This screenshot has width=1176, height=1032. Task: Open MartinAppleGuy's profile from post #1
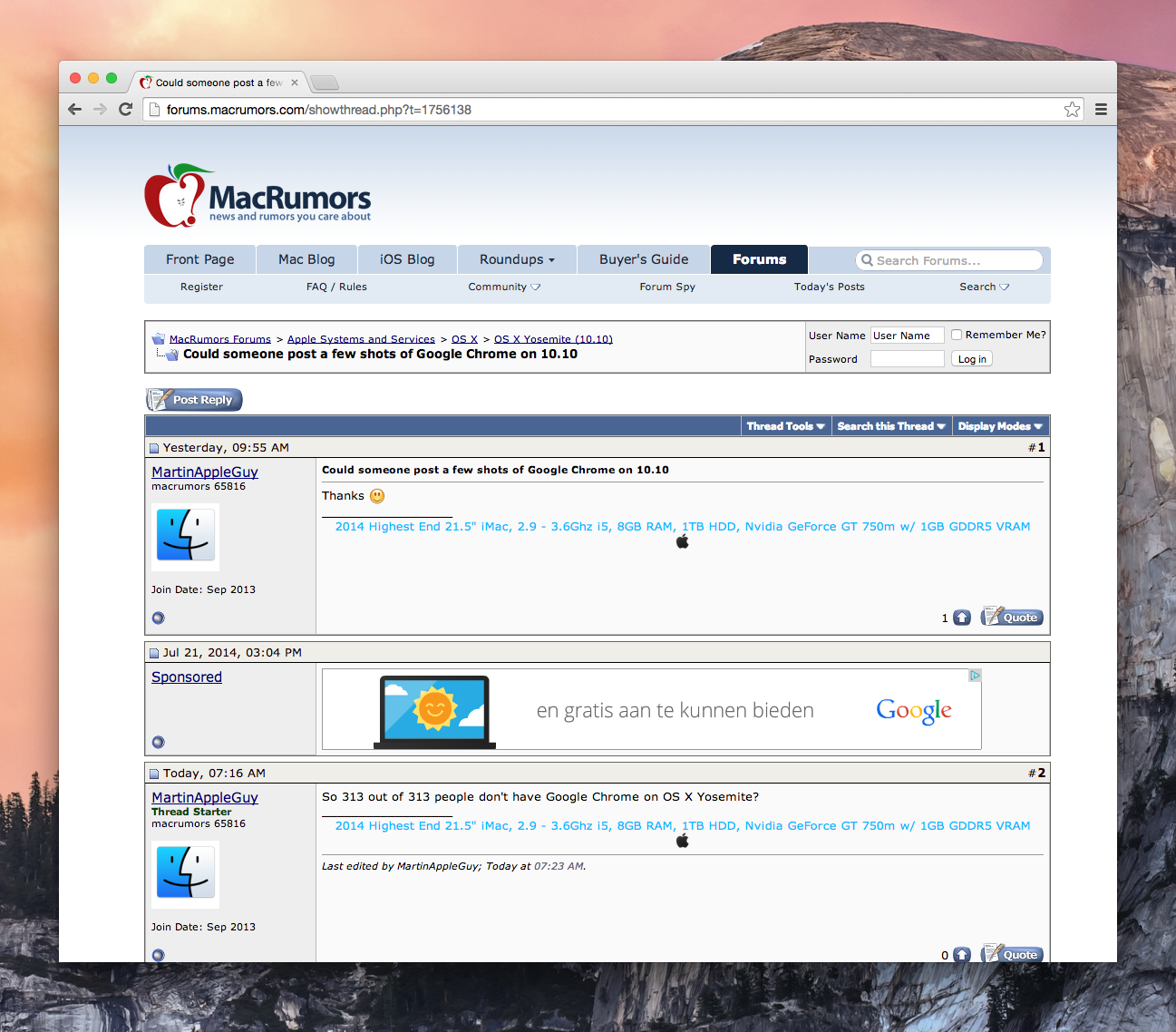tap(205, 472)
